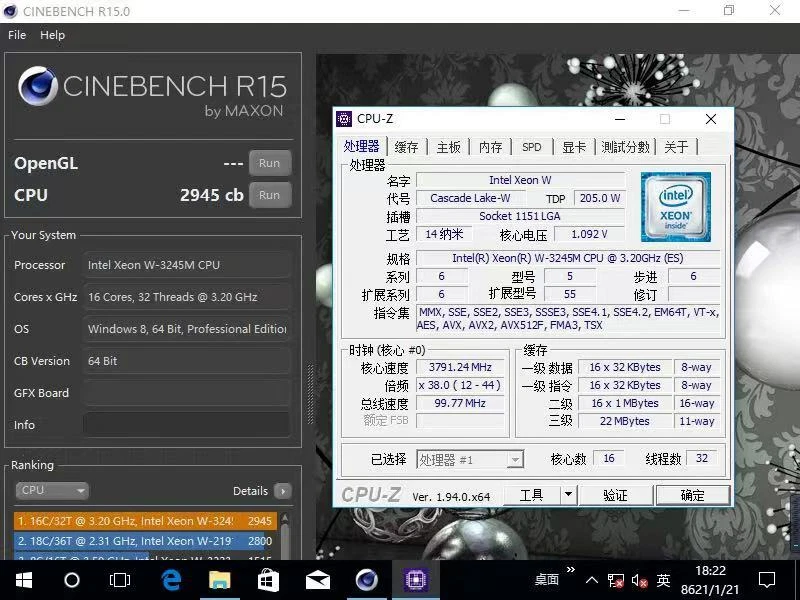Click the Info input field
The width and height of the screenshot is (800, 600).
[x=187, y=425]
